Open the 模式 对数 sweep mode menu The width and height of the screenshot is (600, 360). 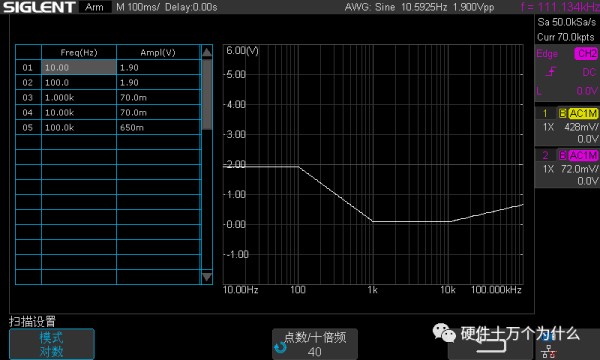[x=52, y=344]
